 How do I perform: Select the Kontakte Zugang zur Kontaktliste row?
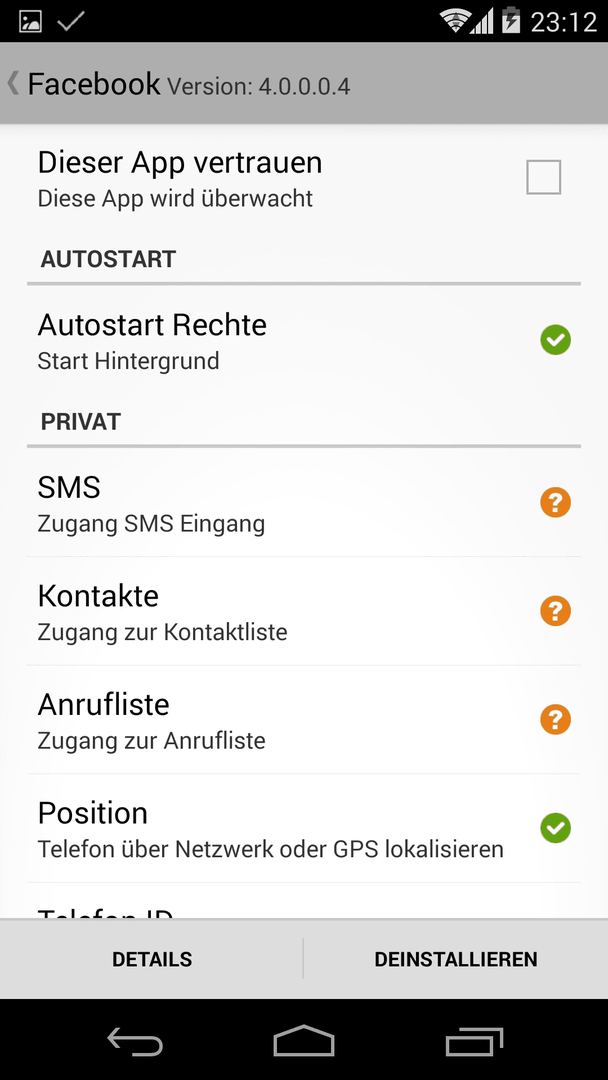click(304, 612)
